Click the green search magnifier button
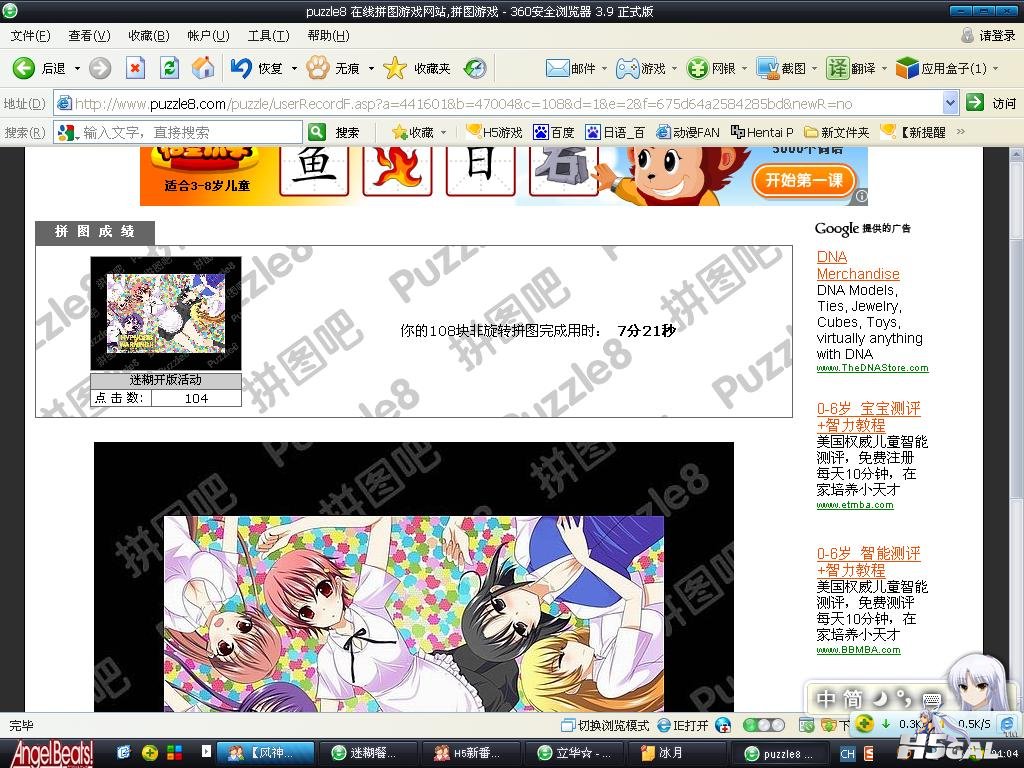1024x768 pixels. (x=317, y=132)
